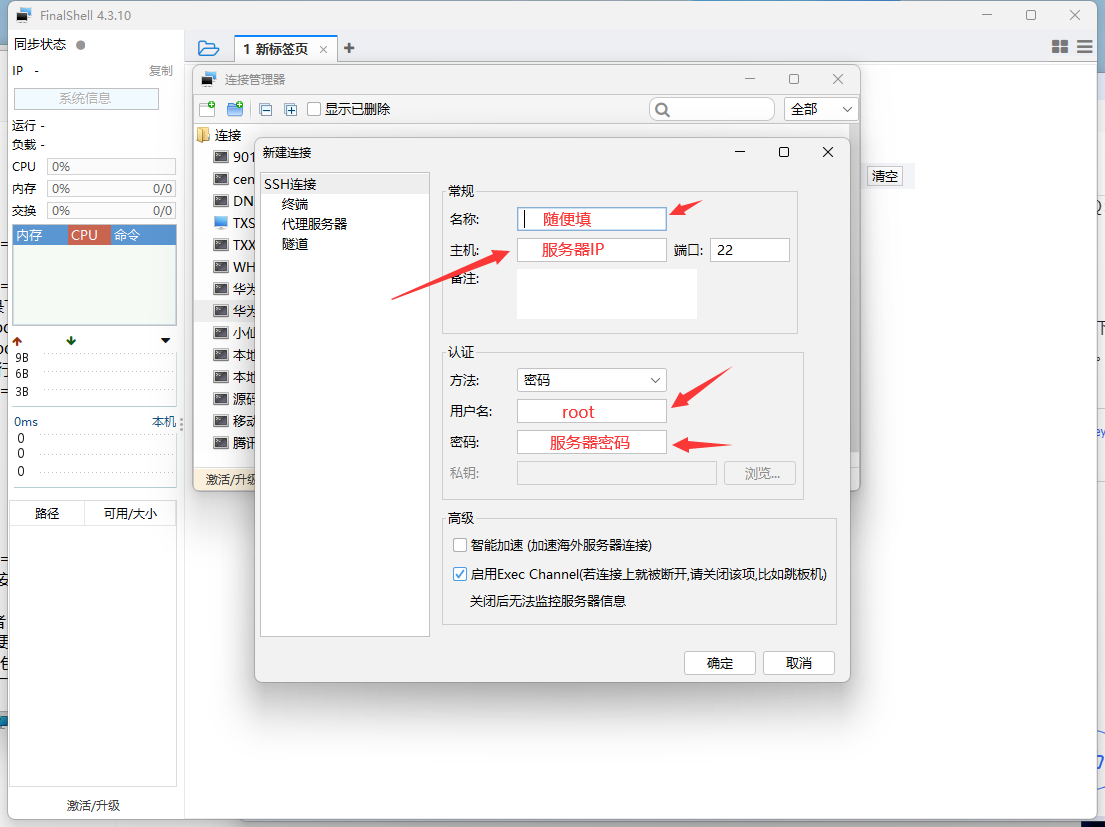The height and width of the screenshot is (827, 1105).
Task: Click the gray sync status dot
Action: tap(80, 45)
